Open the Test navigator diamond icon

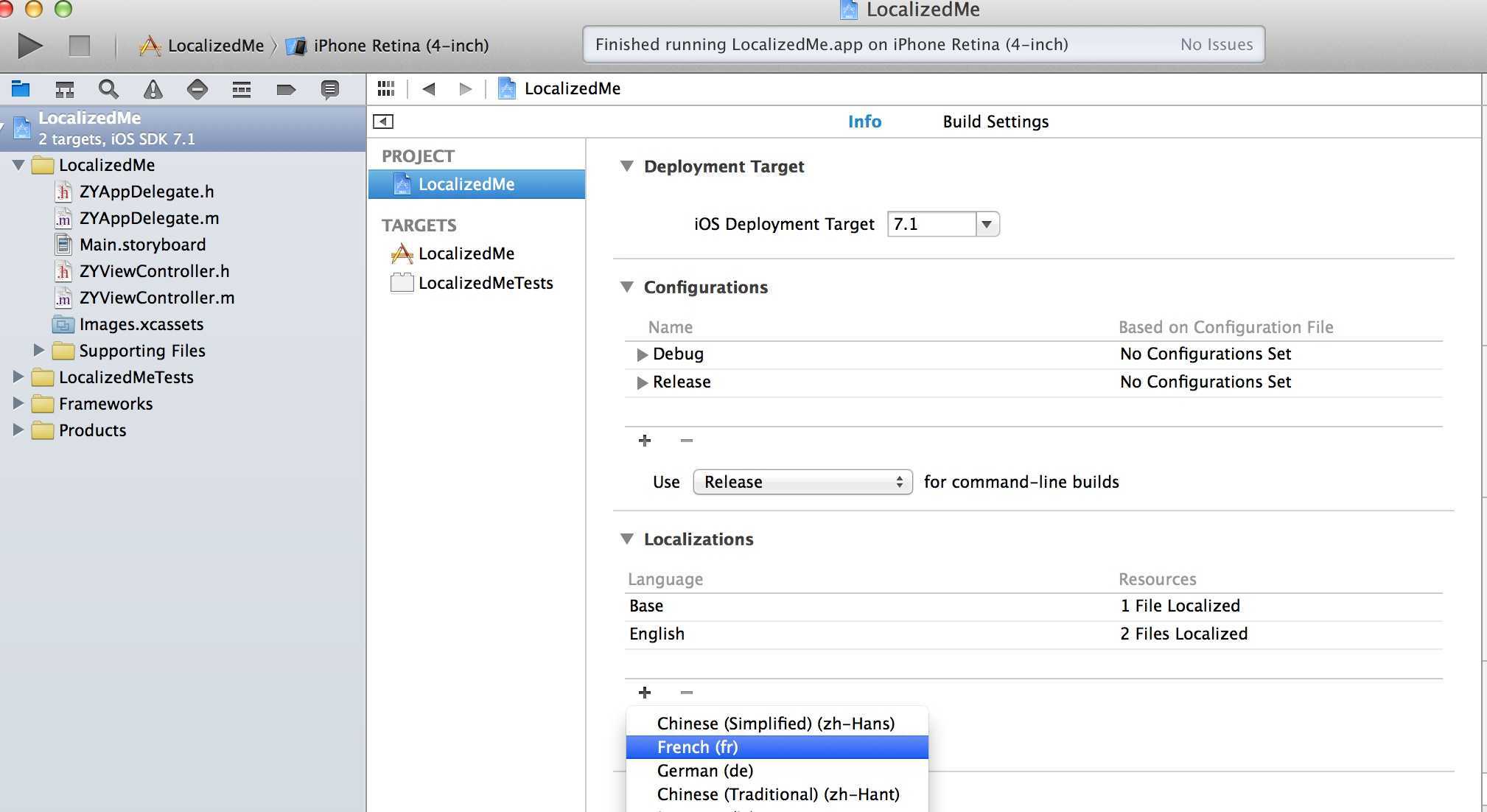pyautogui.click(x=197, y=89)
